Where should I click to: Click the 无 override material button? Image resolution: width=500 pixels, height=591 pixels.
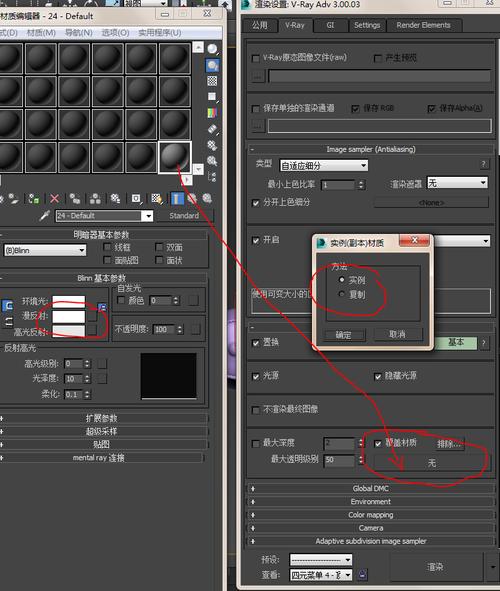pos(432,462)
